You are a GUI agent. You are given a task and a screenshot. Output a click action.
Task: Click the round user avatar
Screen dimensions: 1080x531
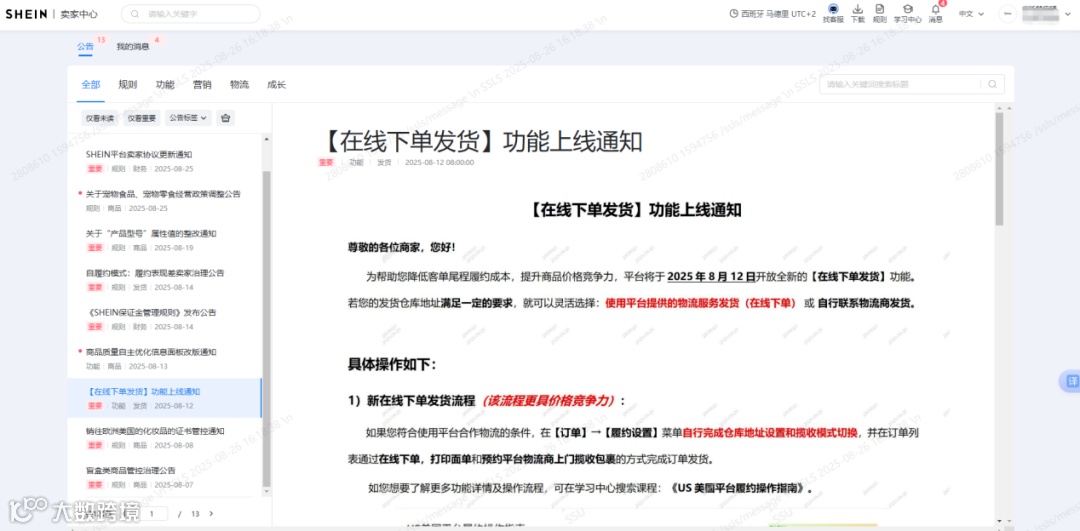pyautogui.click(x=1007, y=14)
